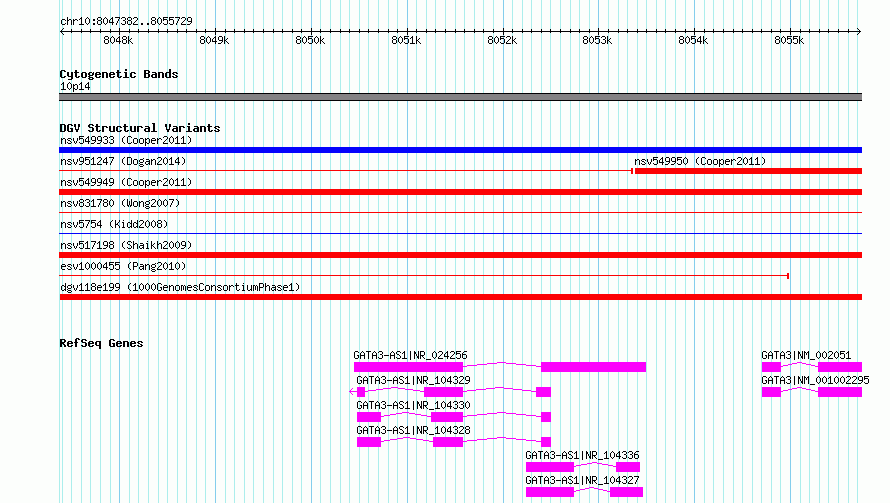The height and width of the screenshot is (503, 890).
Task: Click the chr10:8047382..8055729 coordinate label
Action: pos(126,21)
